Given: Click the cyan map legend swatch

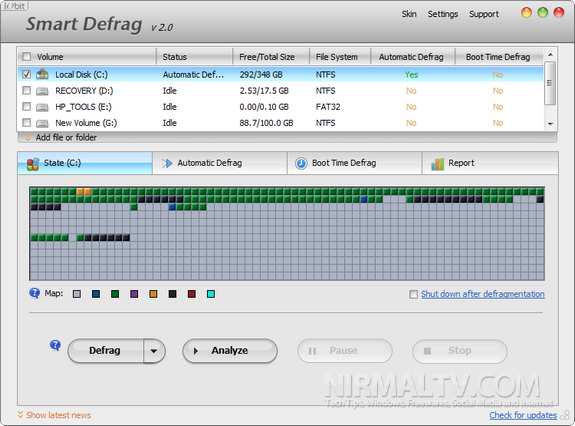Looking at the screenshot, I should tap(211, 294).
